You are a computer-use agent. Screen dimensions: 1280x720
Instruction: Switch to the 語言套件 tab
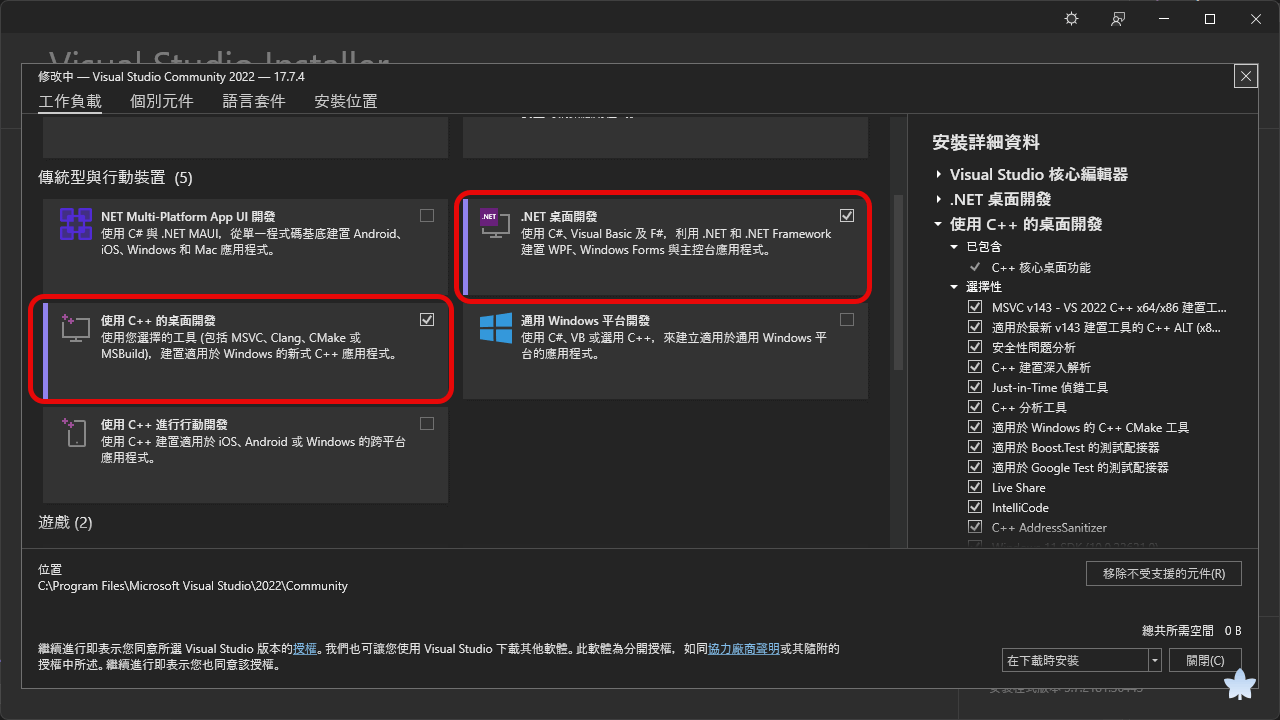click(x=254, y=101)
